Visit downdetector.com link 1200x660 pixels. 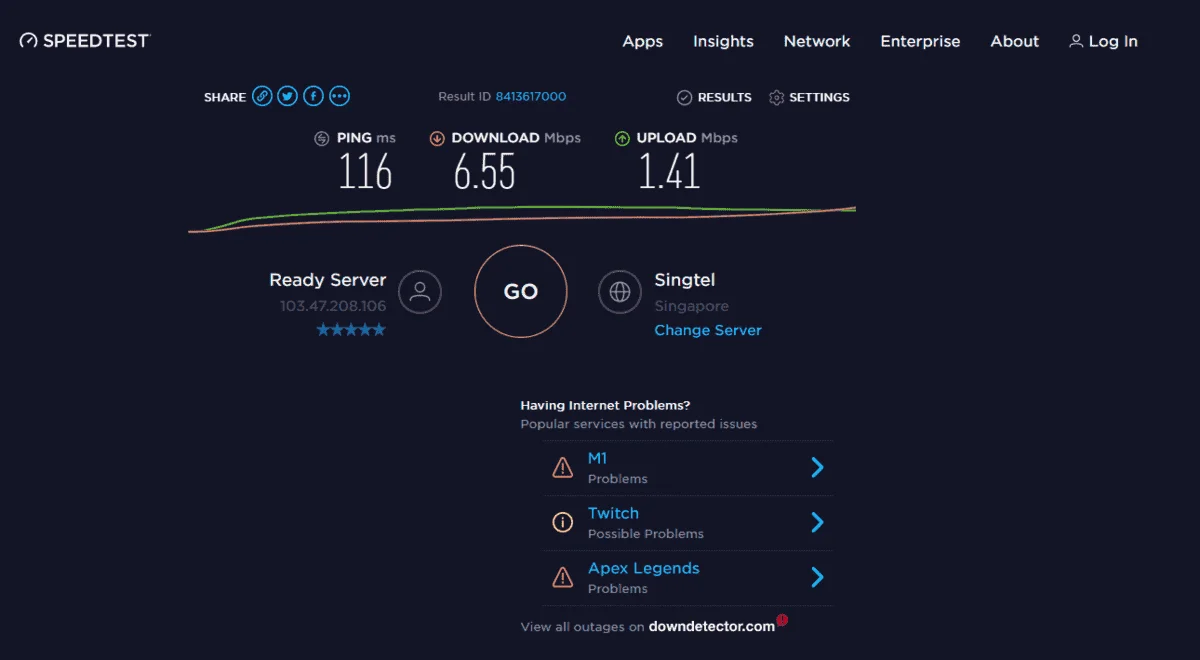pos(712,626)
